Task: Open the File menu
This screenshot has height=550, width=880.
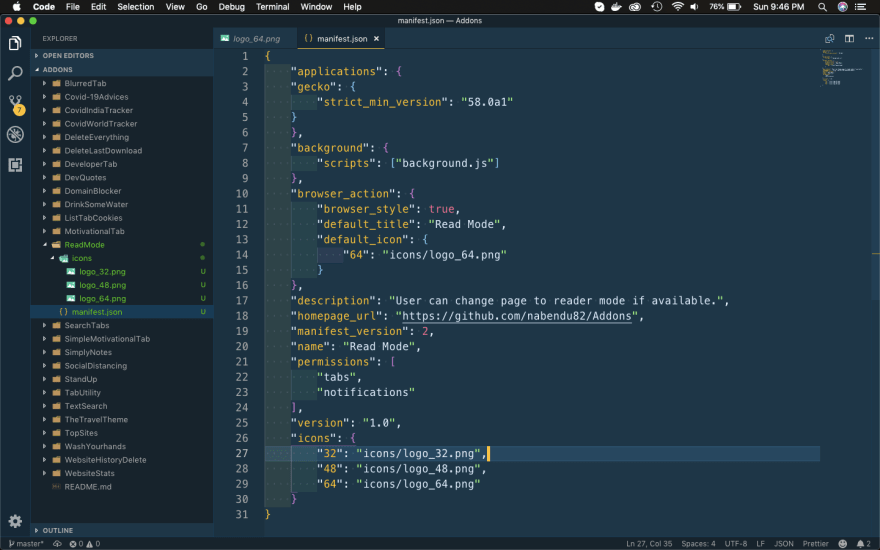Action: (72, 7)
